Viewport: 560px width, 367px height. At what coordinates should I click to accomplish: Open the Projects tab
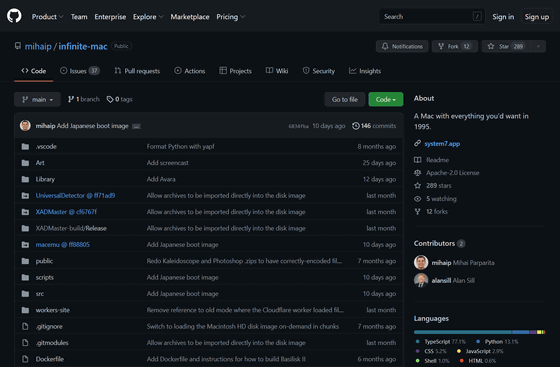235,71
